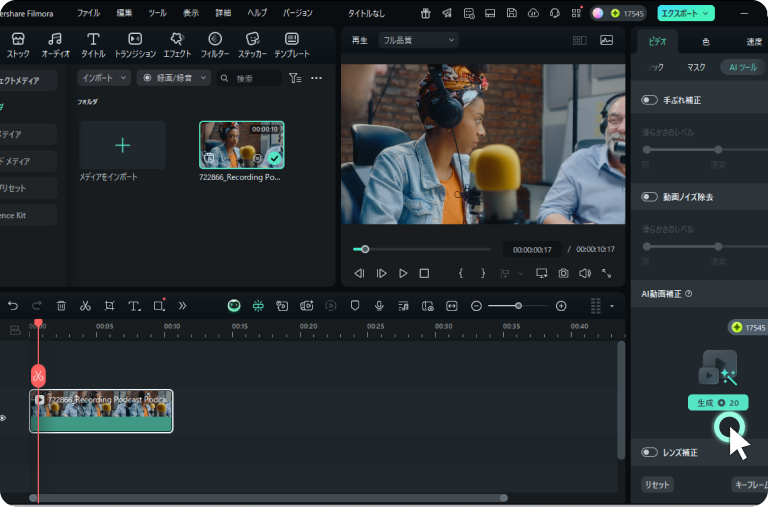768x507 pixels.
Task: Open the 録画/録音 record dropdown
Action: point(174,78)
